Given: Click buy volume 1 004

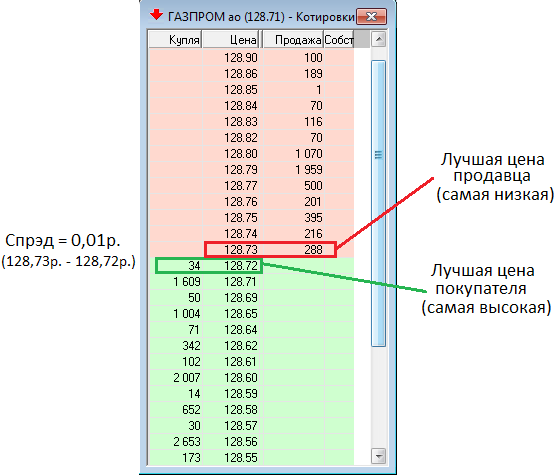Looking at the screenshot, I should [176, 314].
